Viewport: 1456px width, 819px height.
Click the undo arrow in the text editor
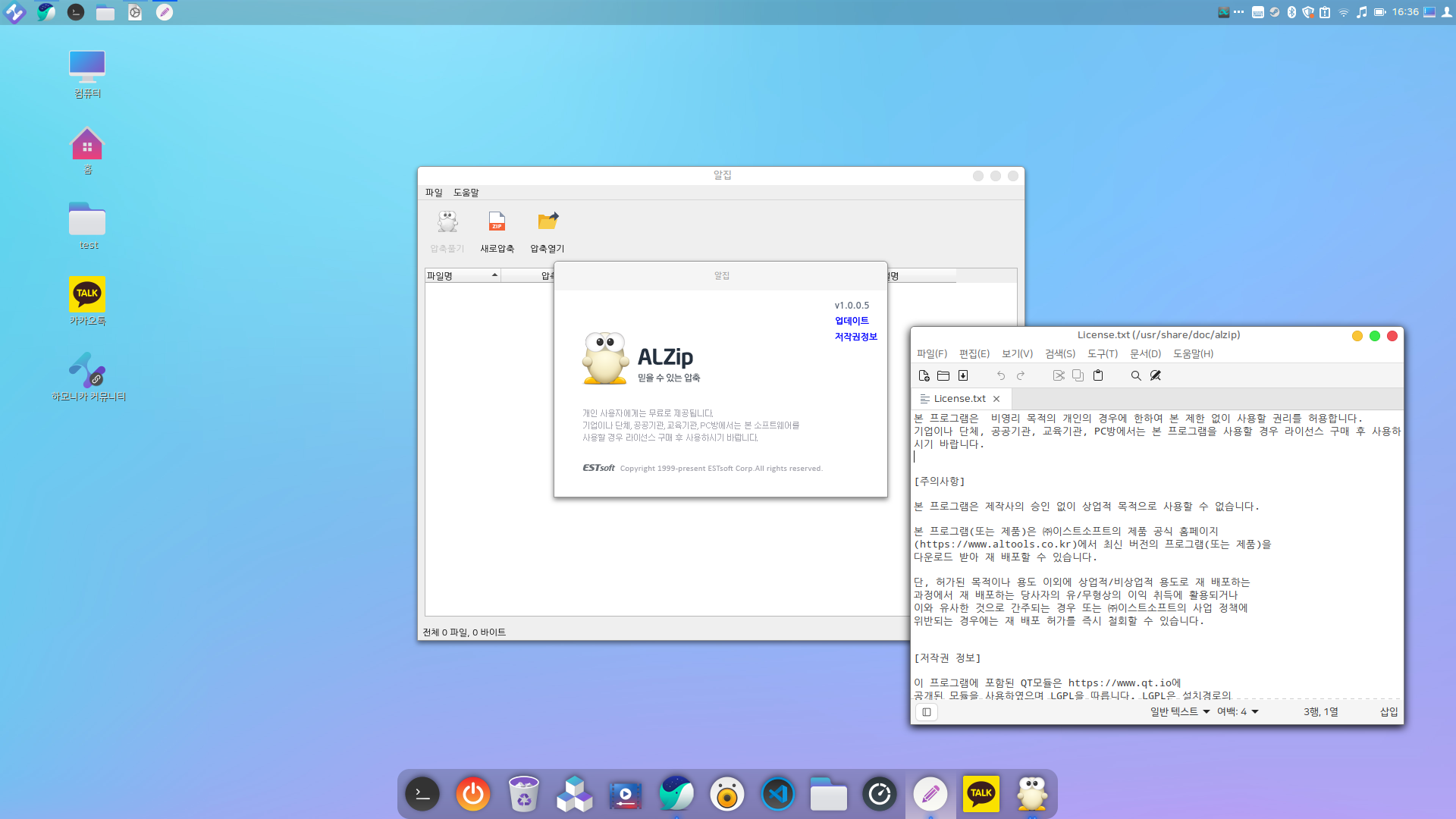[1001, 375]
